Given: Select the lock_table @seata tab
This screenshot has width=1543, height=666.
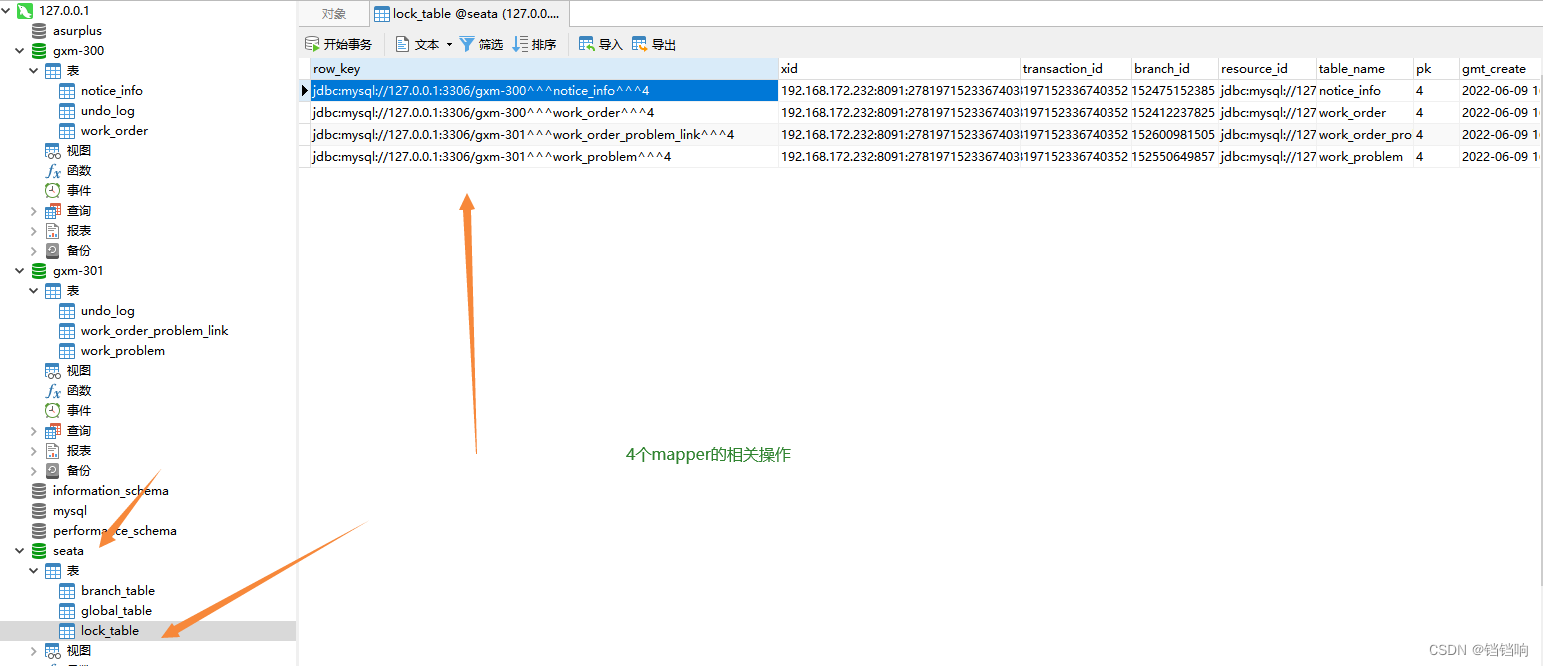Looking at the screenshot, I should point(469,14).
